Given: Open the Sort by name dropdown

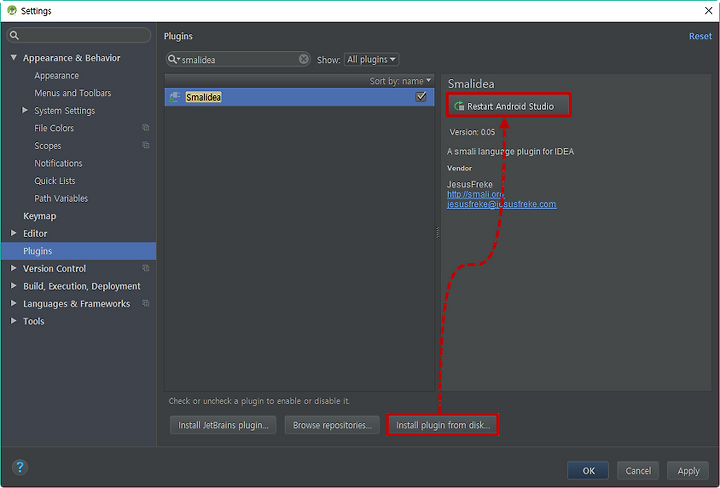Looking at the screenshot, I should [400, 81].
